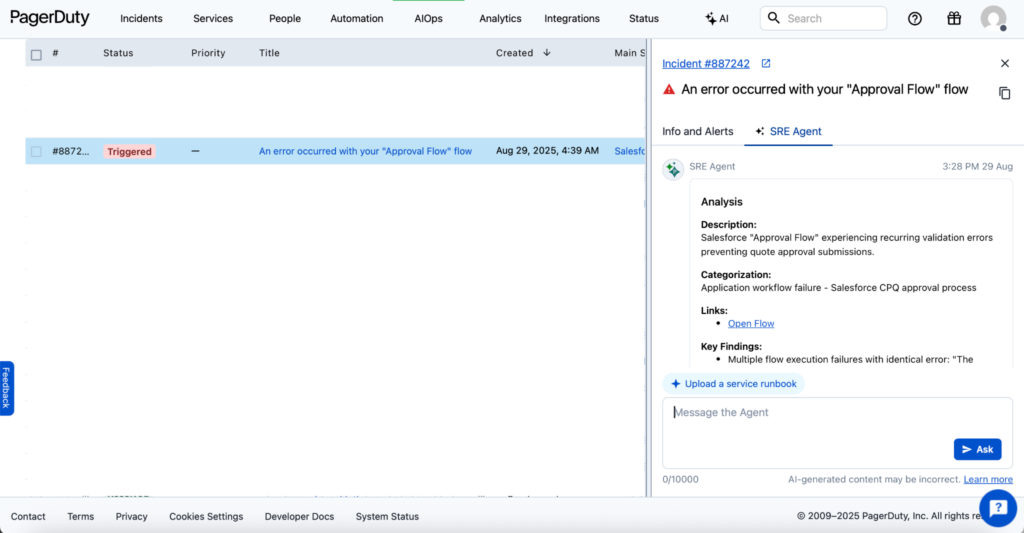Sort by the Created column arrow
This screenshot has width=1024, height=533.
click(x=547, y=53)
